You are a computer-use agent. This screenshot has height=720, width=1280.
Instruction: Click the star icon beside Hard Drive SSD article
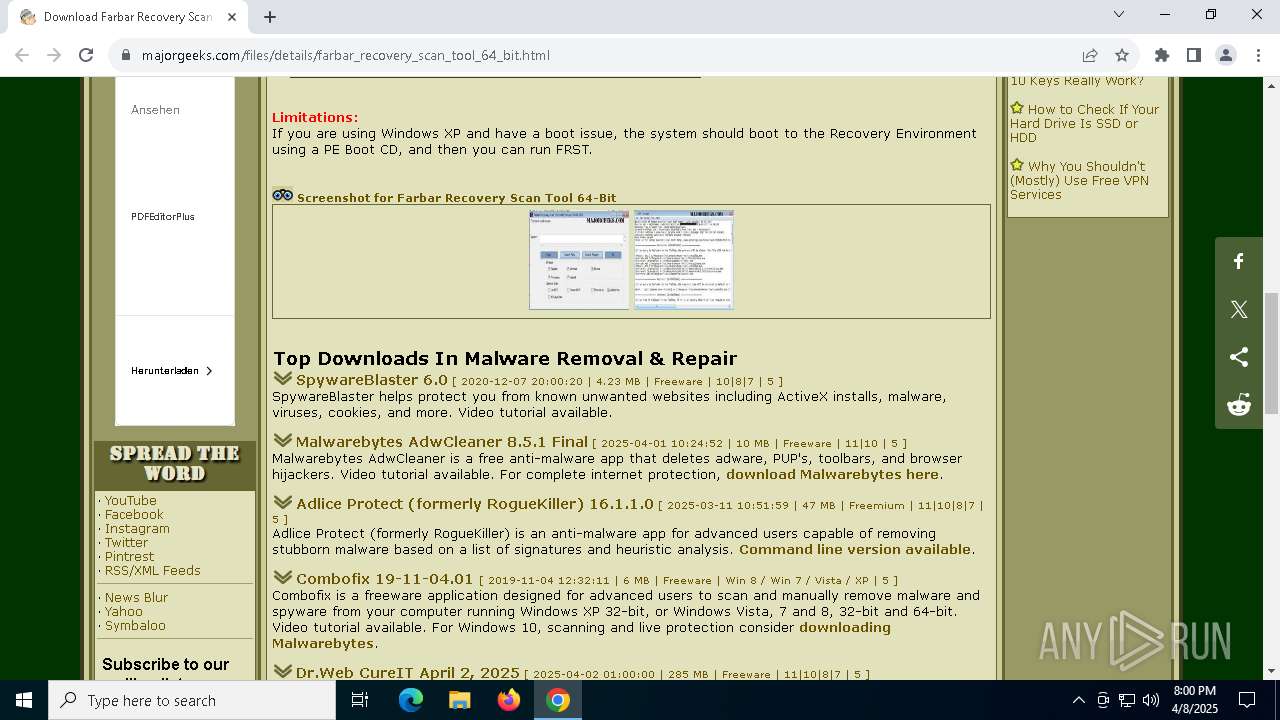1017,108
